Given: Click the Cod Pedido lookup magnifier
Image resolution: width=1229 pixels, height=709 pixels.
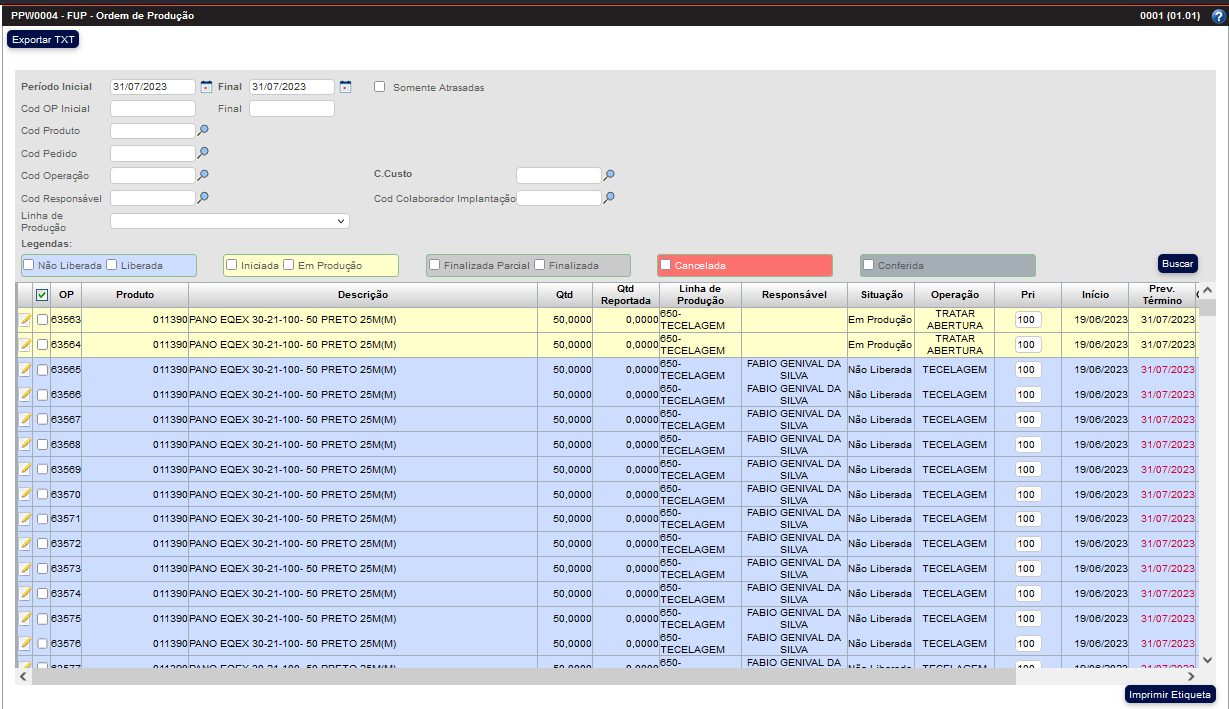Looking at the screenshot, I should coord(203,153).
